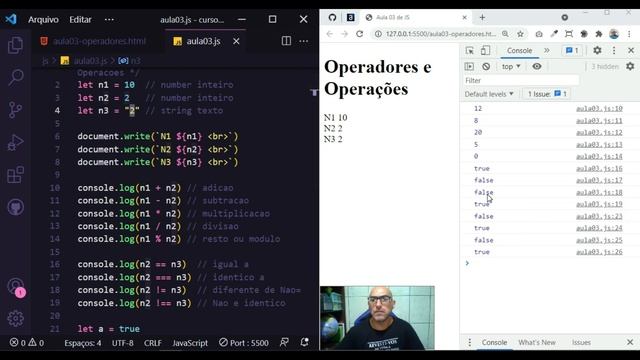
Task: Open the Run and Debug view
Action: coord(16,142)
